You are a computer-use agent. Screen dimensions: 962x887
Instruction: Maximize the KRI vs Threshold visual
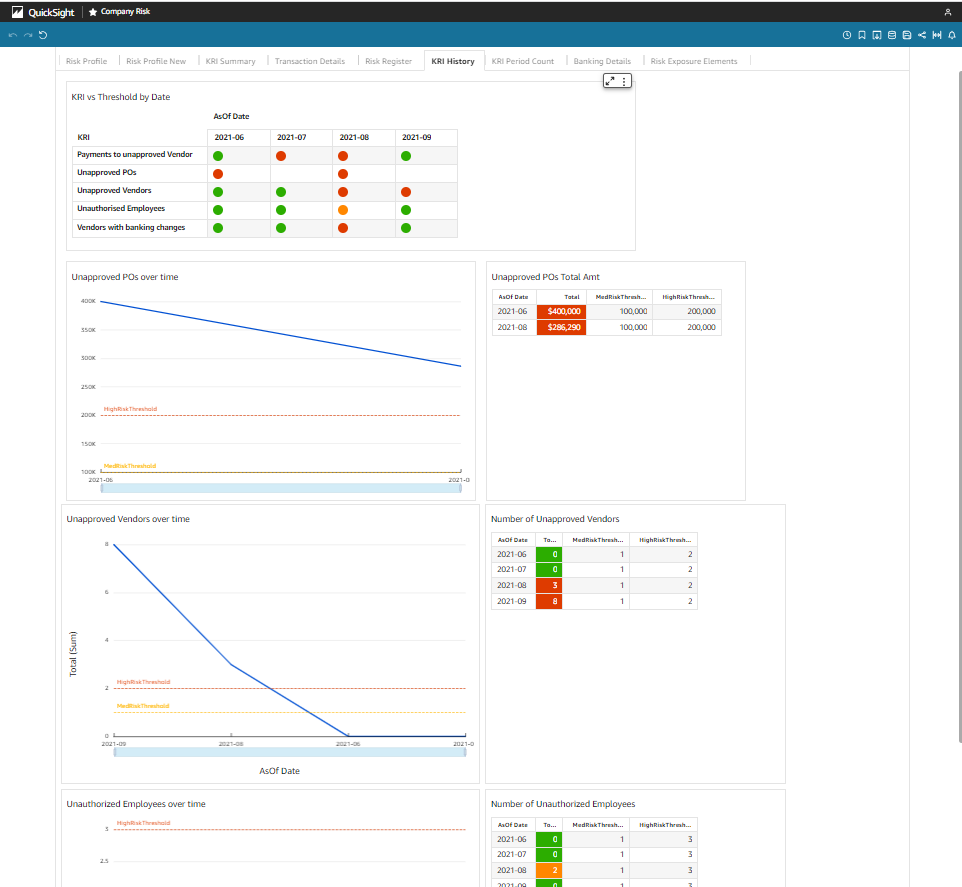tap(611, 81)
